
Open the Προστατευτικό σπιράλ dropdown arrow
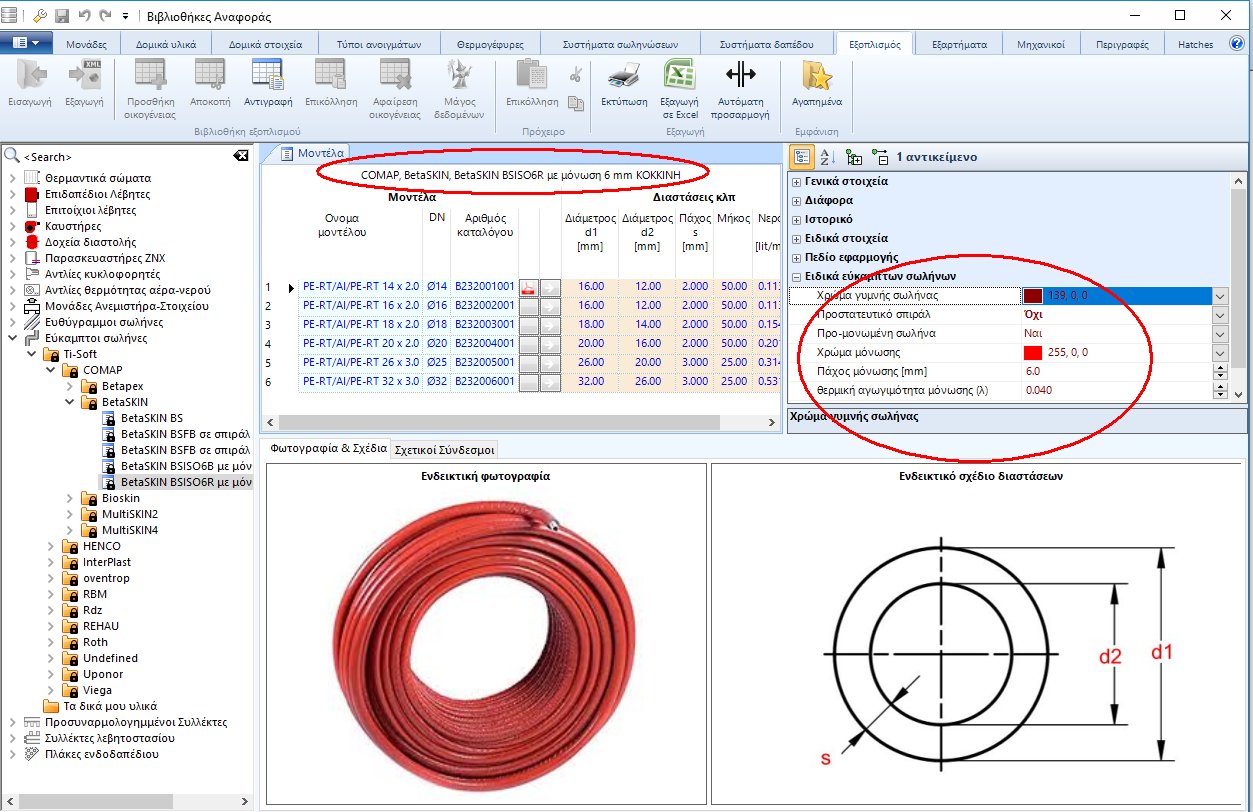click(x=1219, y=315)
